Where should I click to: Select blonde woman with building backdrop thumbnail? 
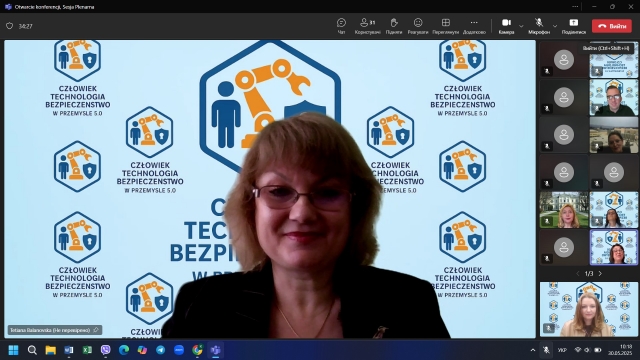pyautogui.click(x=564, y=210)
